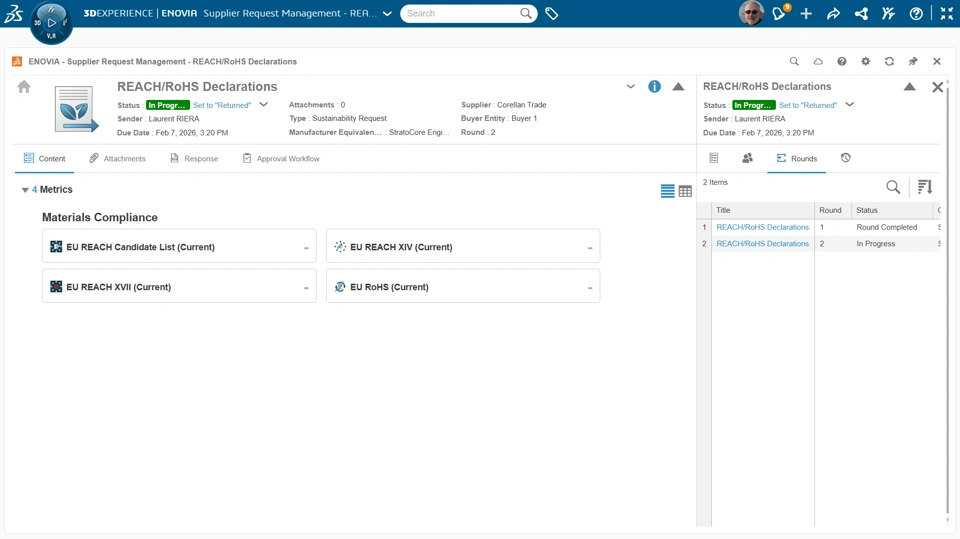Open the properties tab icon in side panel
The width and height of the screenshot is (960, 539).
714,158
